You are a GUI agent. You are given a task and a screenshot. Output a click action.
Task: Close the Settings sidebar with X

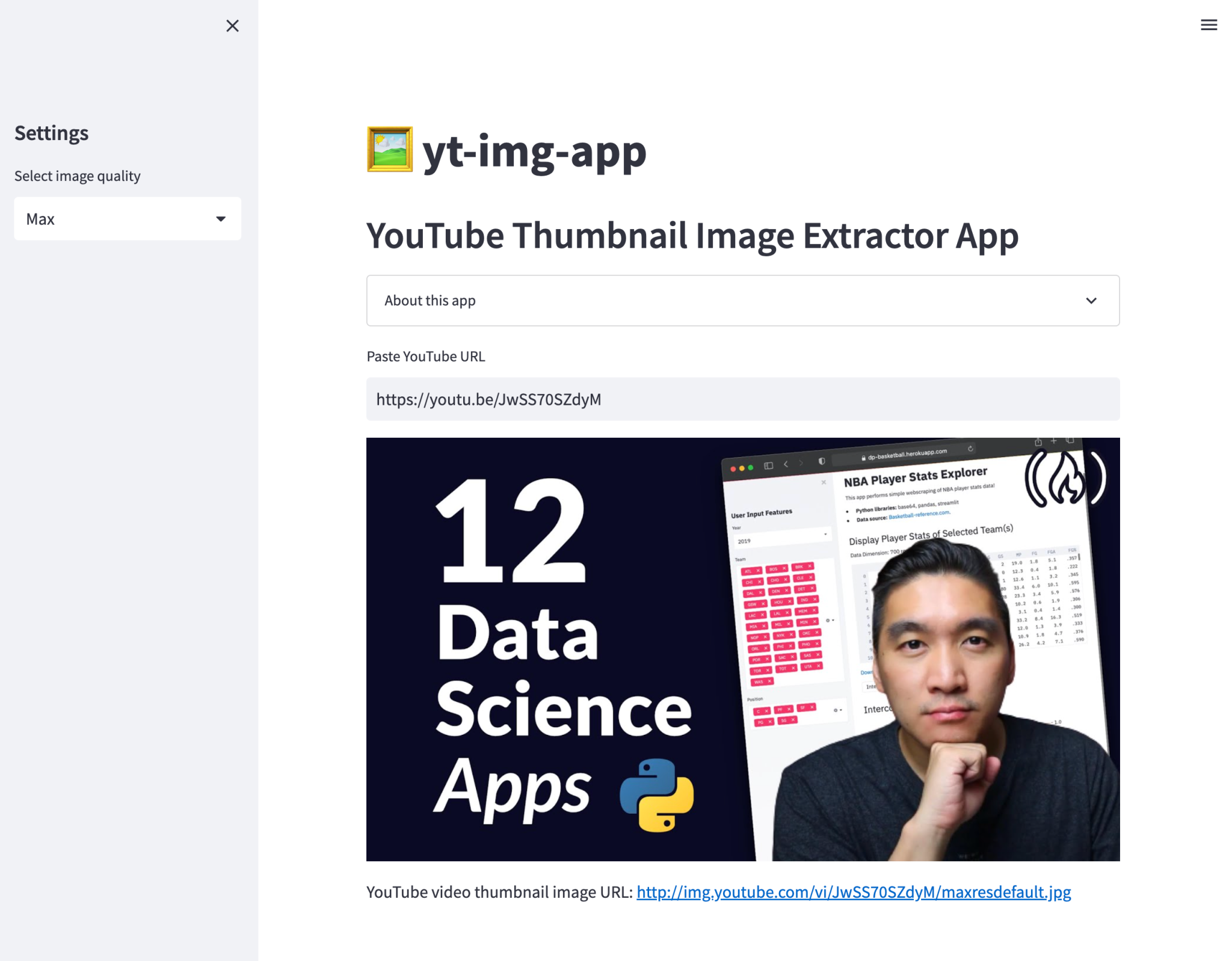point(232,26)
